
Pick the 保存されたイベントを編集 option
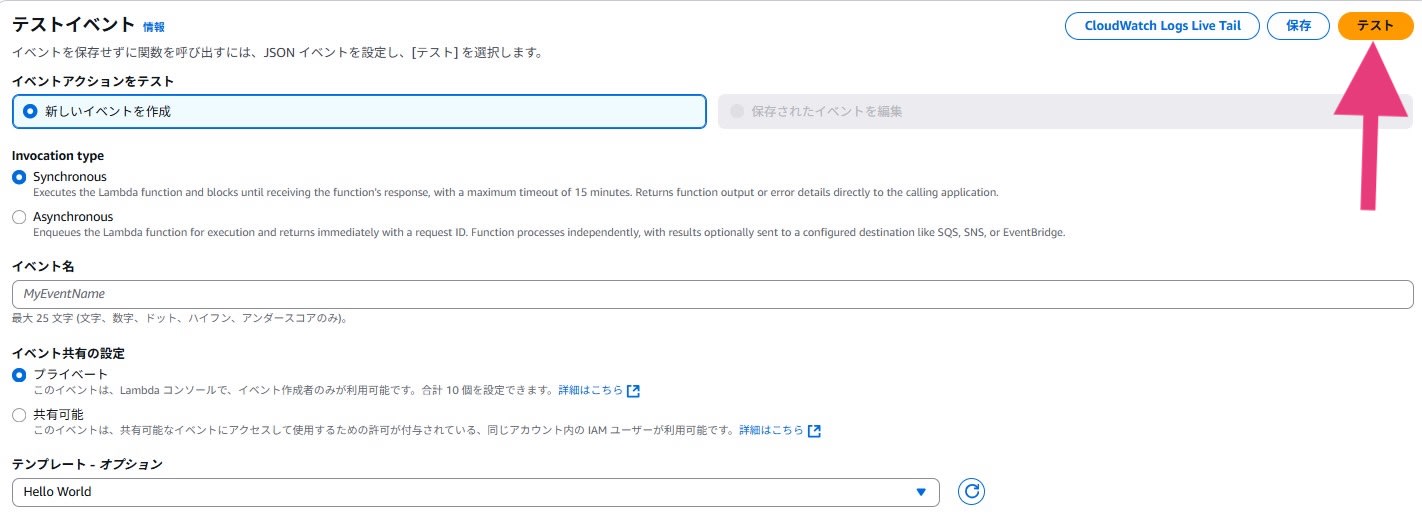[x=738, y=111]
